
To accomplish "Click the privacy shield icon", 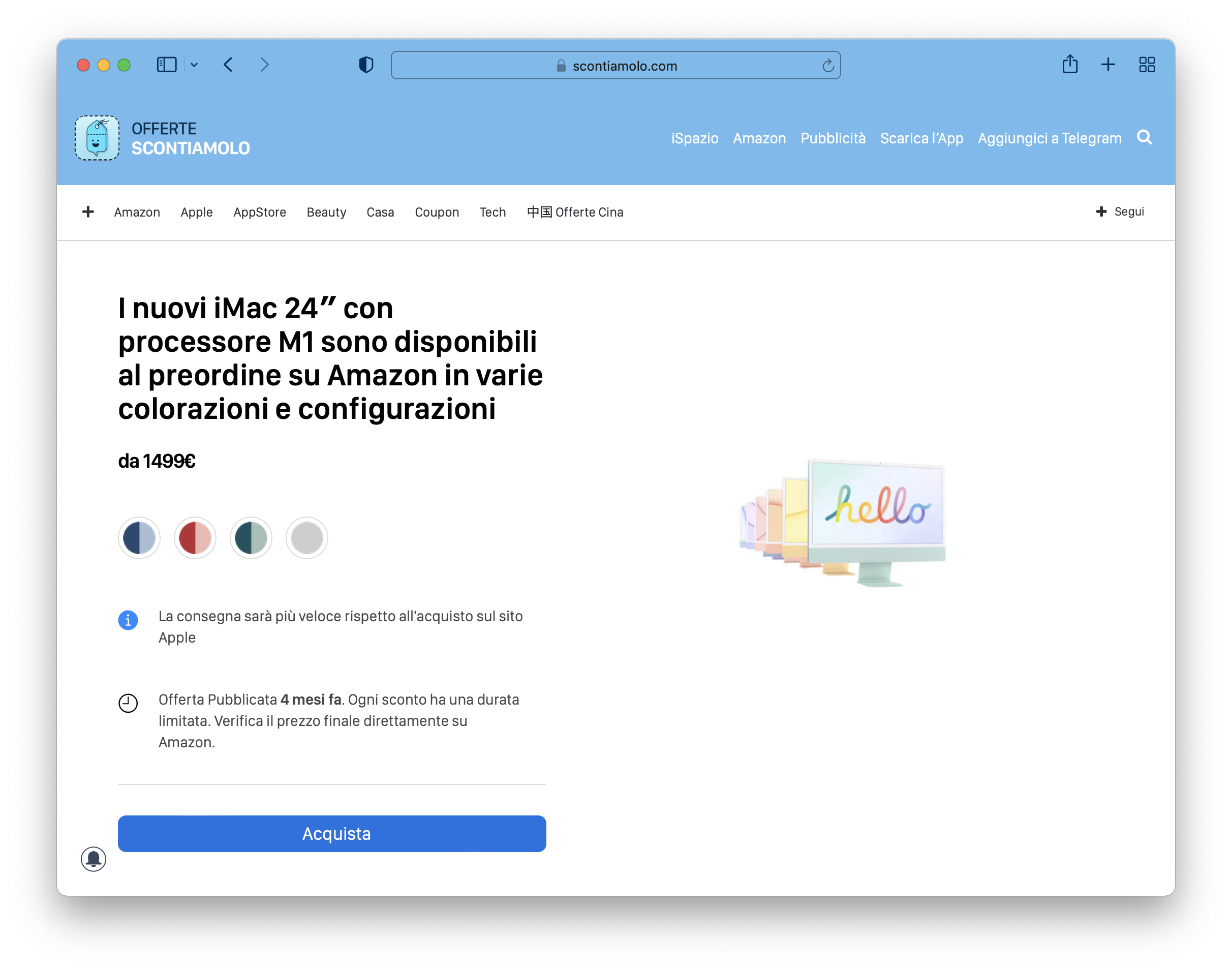I will [x=366, y=65].
